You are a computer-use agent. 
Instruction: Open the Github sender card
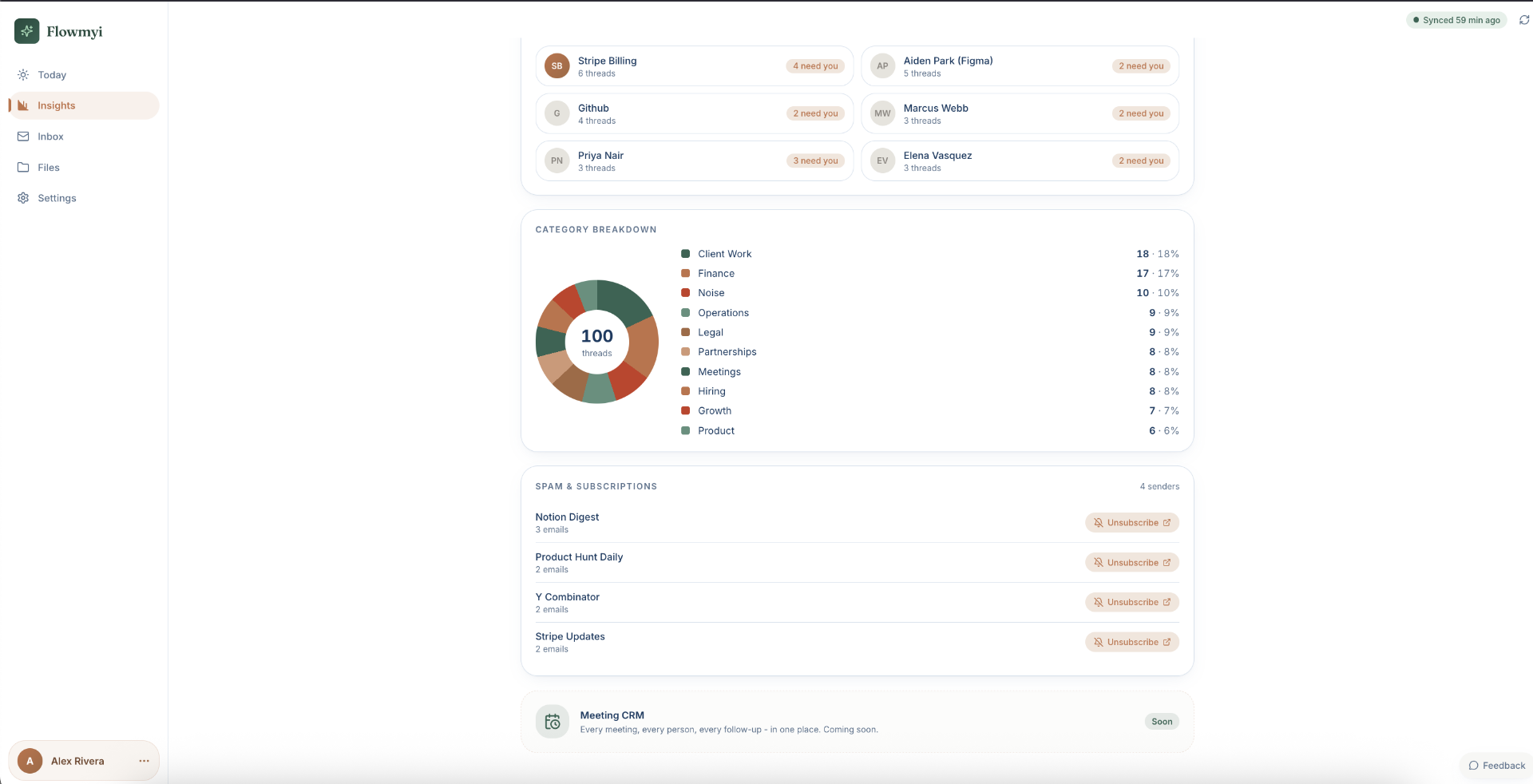point(695,113)
